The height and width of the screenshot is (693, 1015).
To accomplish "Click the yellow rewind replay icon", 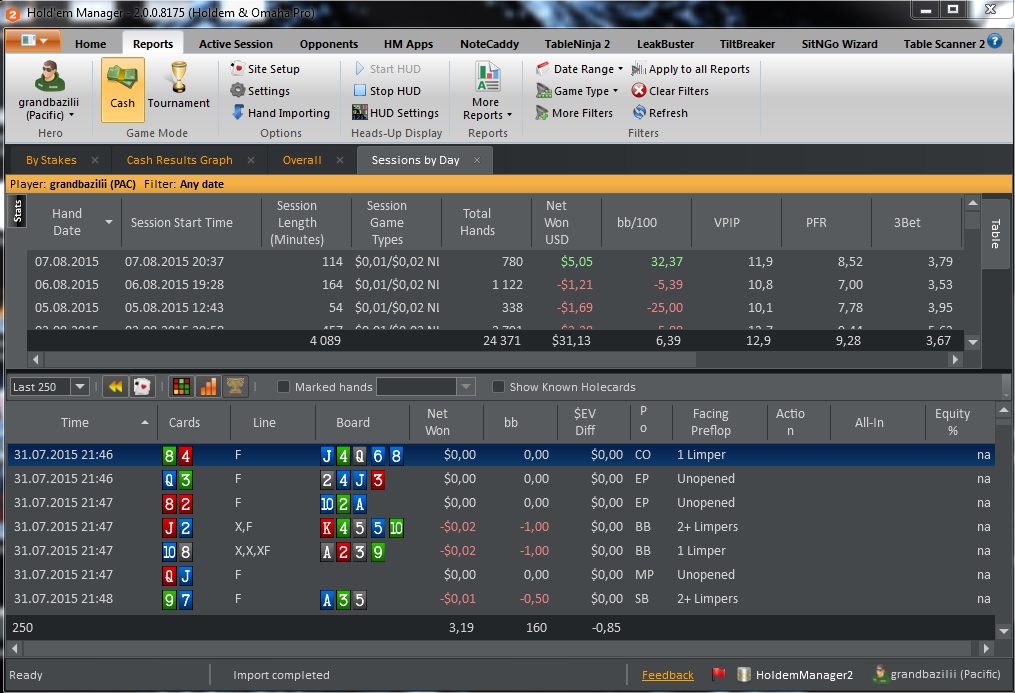I will coord(116,387).
